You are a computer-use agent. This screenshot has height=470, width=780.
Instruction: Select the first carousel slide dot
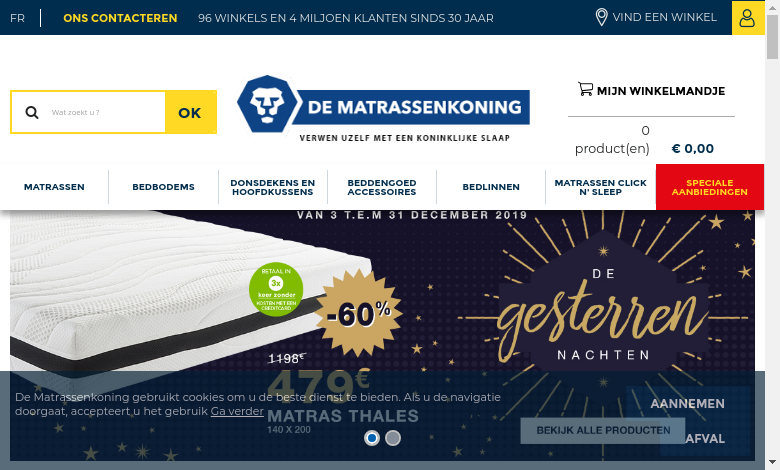[x=372, y=438]
